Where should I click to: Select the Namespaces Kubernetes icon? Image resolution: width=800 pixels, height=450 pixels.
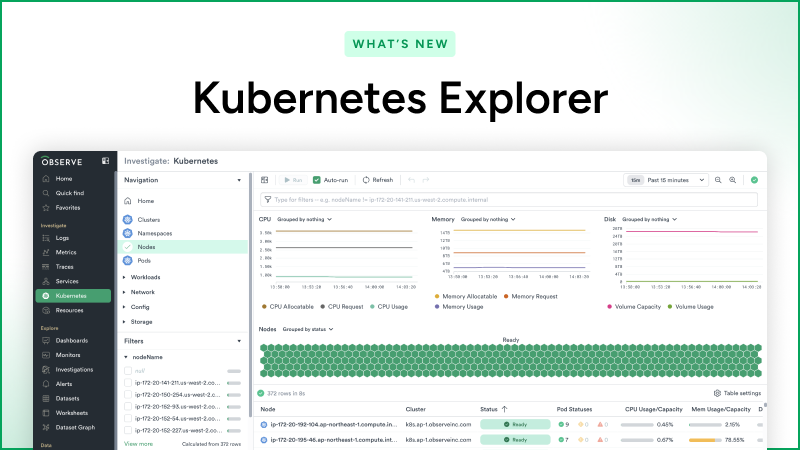click(x=128, y=233)
